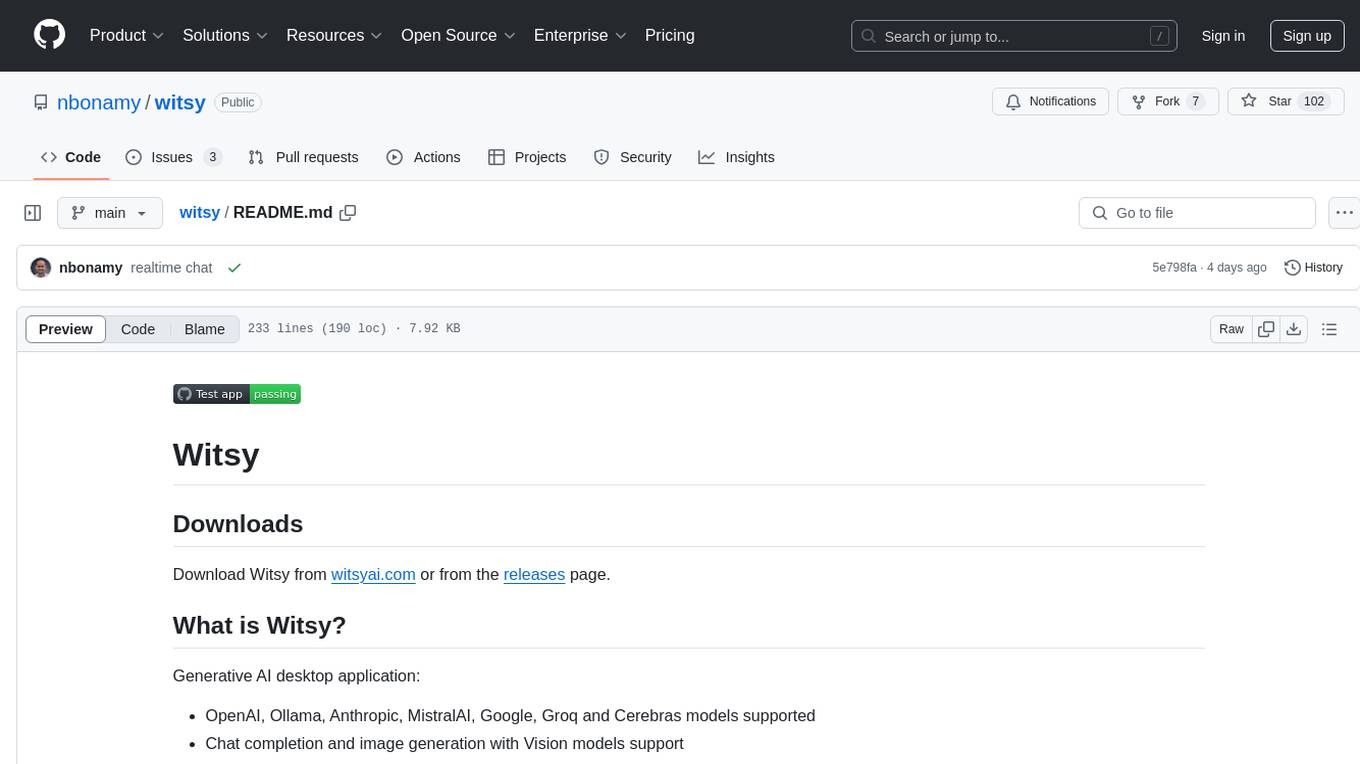The image size is (1360, 764).
Task: Go to witsy root in breadcrumb
Action: [x=199, y=212]
